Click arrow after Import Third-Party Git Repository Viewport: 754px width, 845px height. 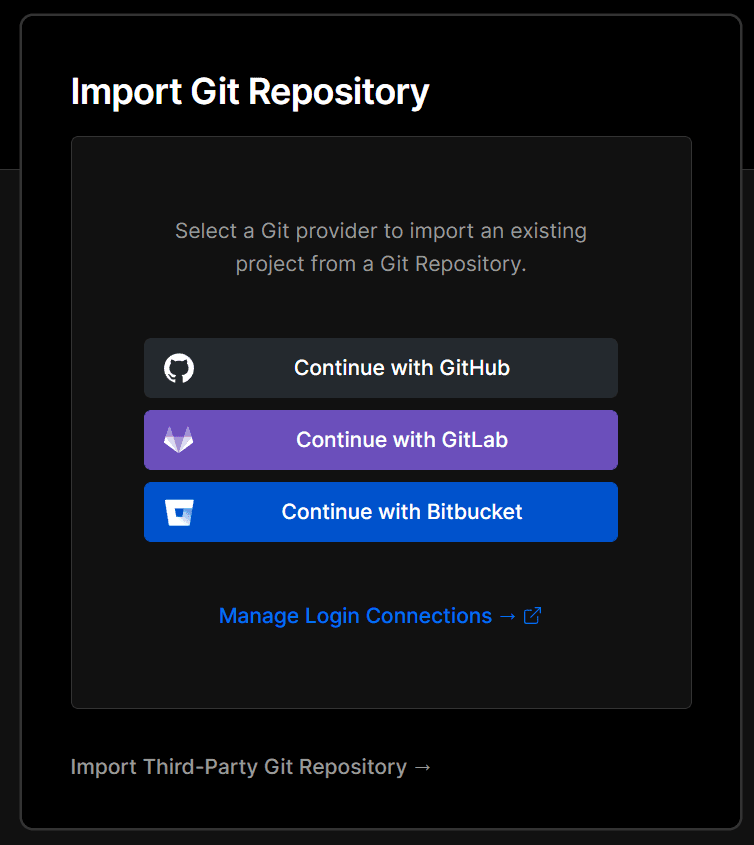click(x=422, y=767)
